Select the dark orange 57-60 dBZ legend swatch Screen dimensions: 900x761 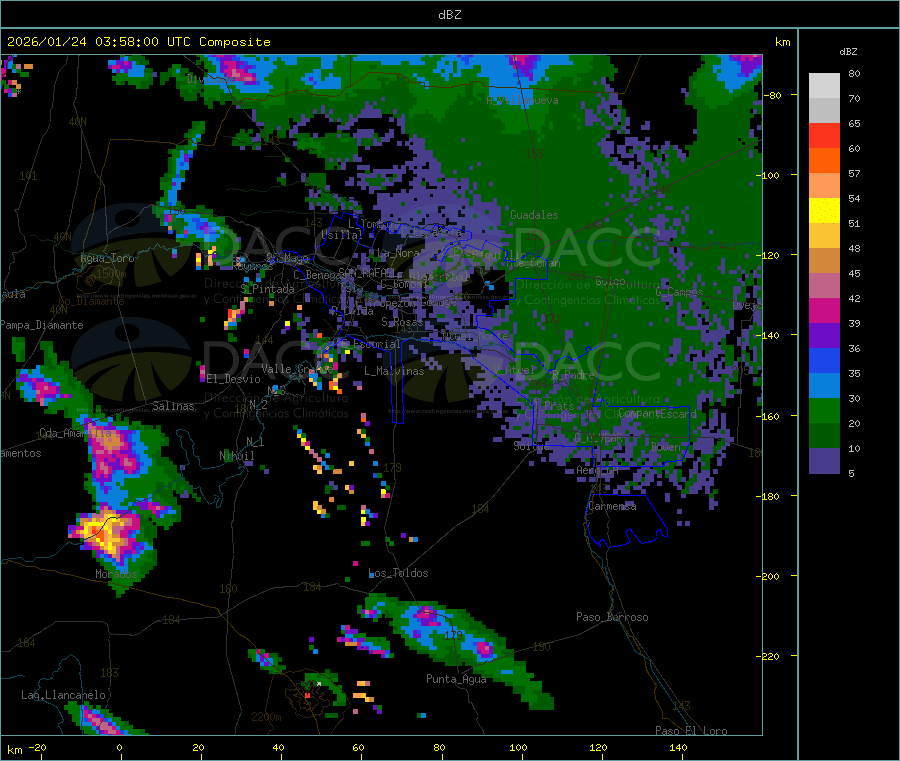(824, 161)
